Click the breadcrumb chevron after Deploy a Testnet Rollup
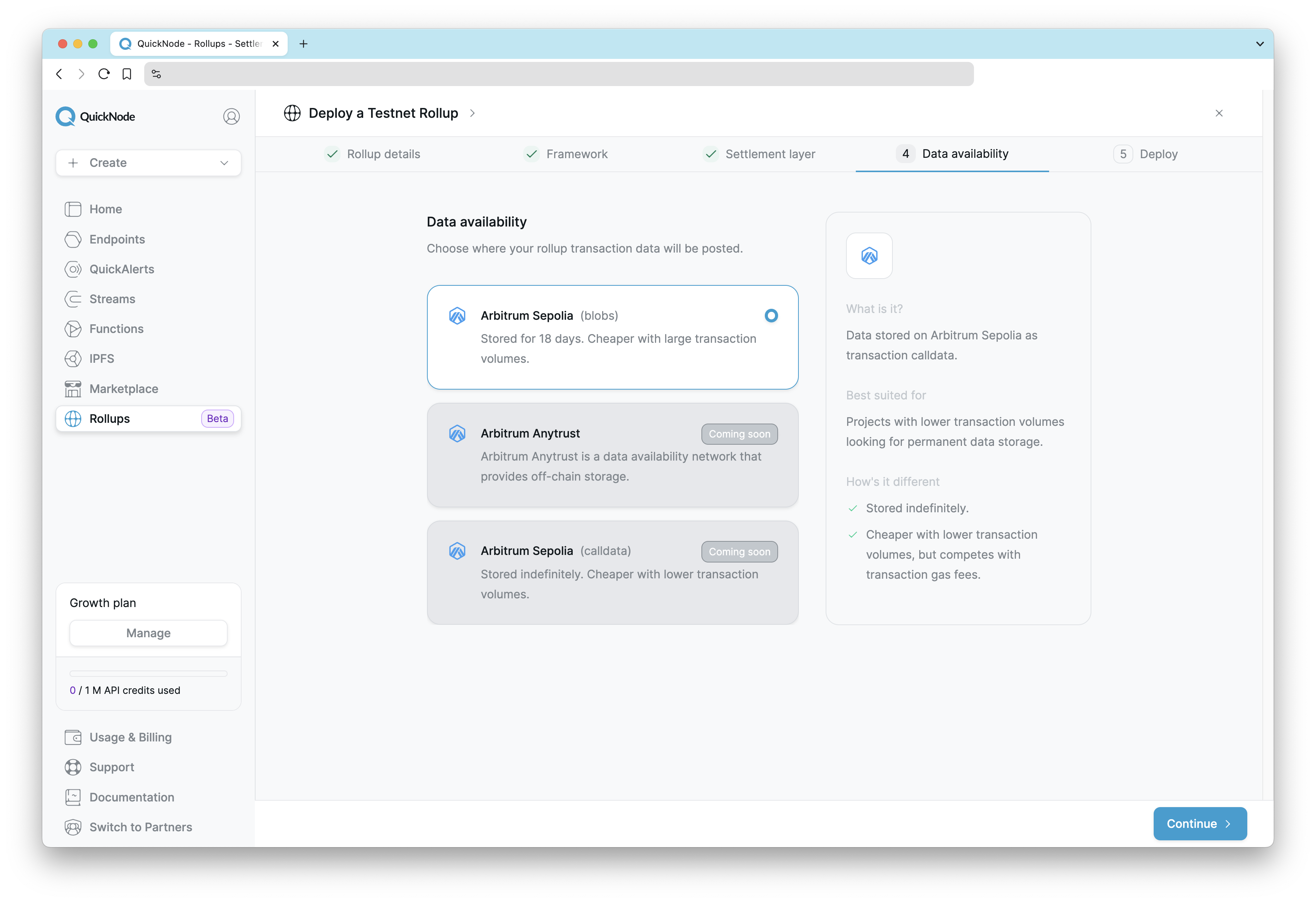This screenshot has width=1316, height=903. coord(472,113)
